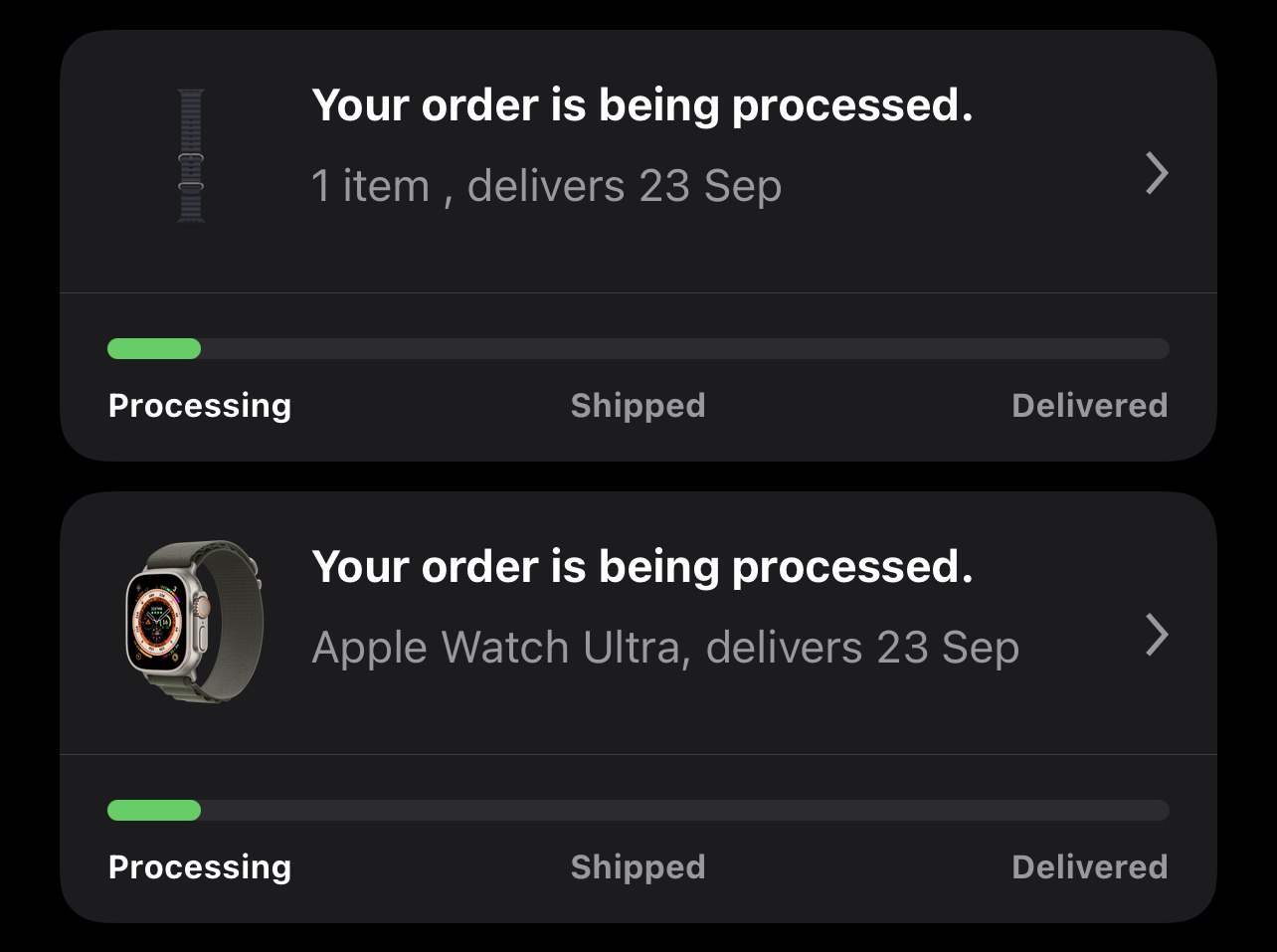Tap Delivered under Apple Watch Ultra order
Screen dimensions: 1277x952
coord(1089,867)
